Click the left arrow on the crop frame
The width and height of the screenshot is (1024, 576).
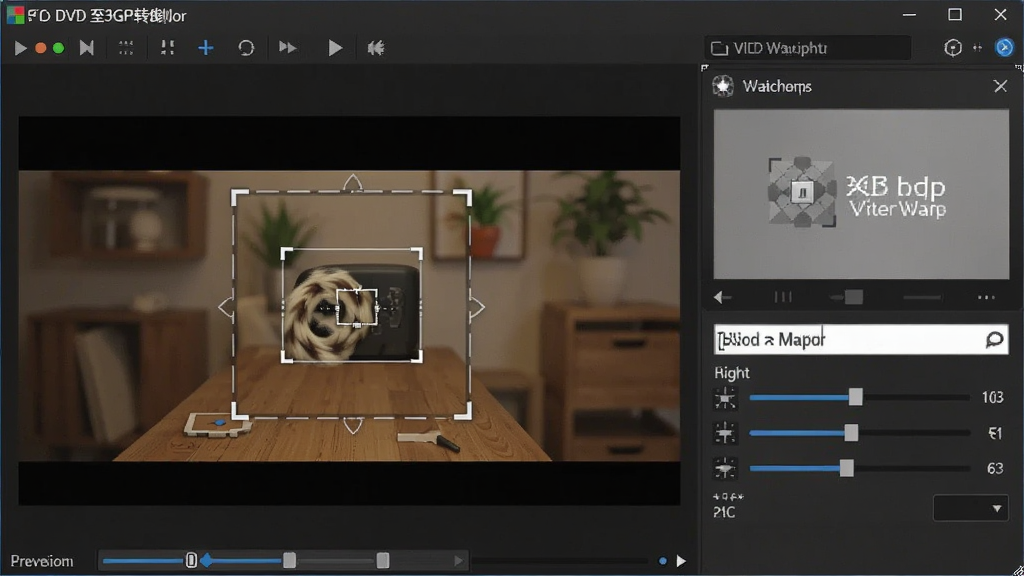(226, 307)
